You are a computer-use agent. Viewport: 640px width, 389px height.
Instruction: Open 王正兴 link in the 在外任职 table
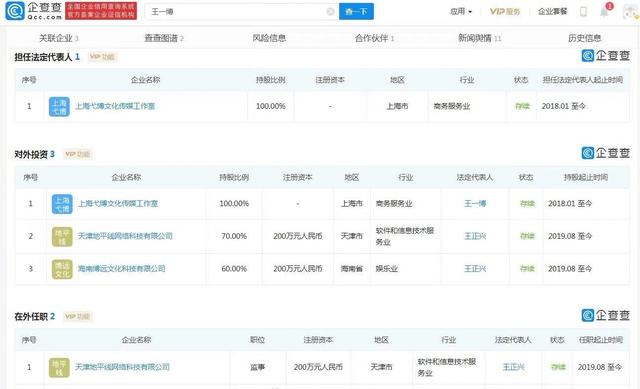point(513,367)
